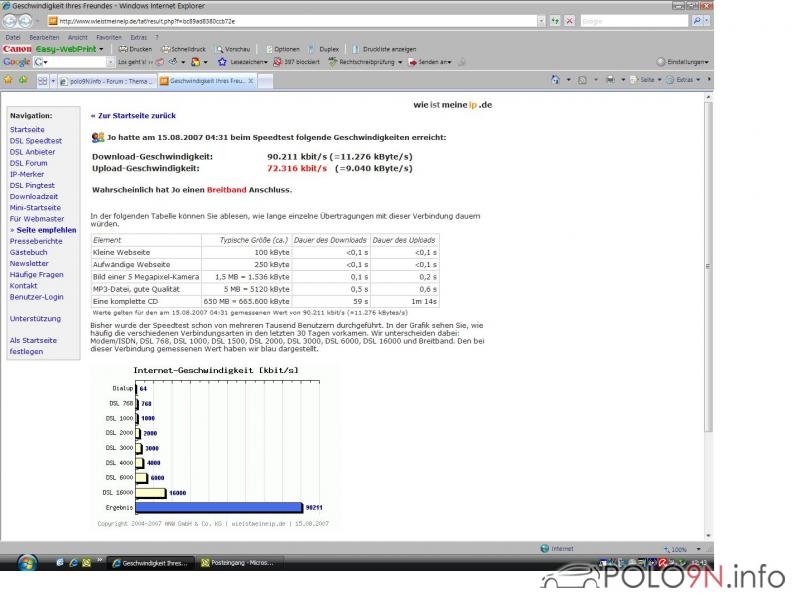
Task: Close the Geschwindigkeit Ihres Freundes tab
Action: [251, 81]
